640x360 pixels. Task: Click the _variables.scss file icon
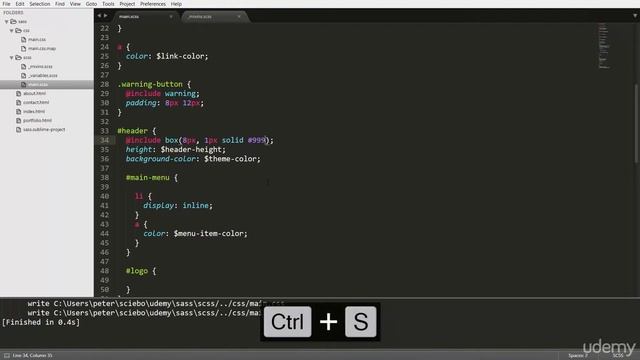point(24,76)
